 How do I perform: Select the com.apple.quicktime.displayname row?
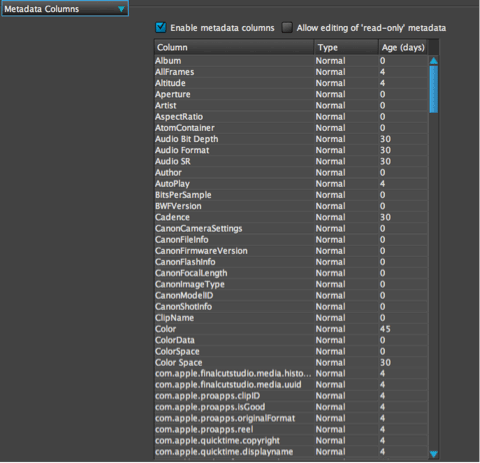coord(291,452)
